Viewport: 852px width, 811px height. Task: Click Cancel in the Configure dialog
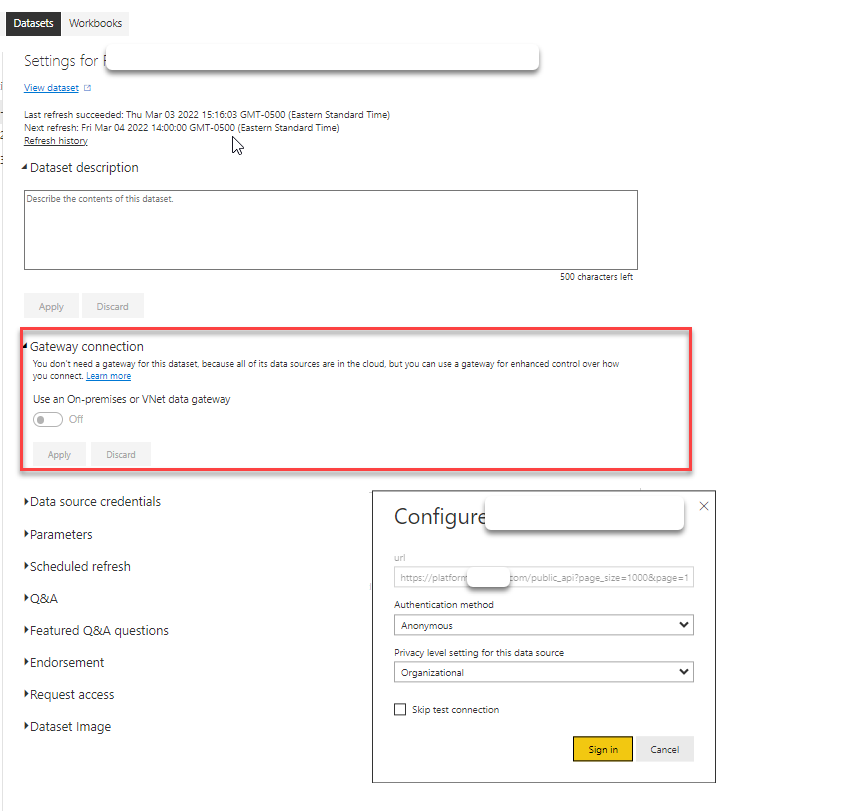click(x=665, y=749)
